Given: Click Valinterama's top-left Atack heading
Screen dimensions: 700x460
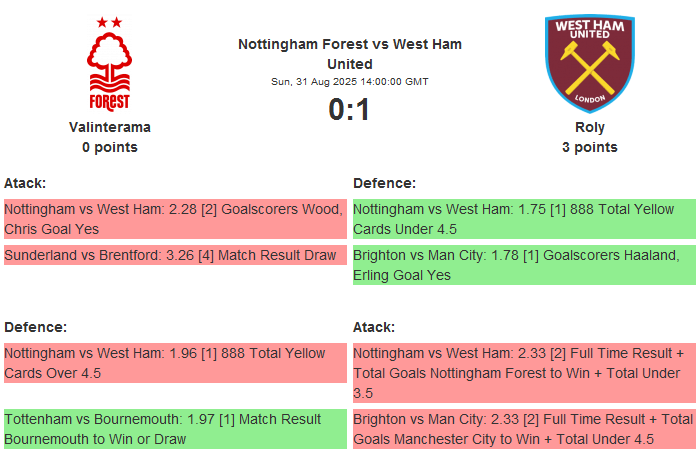Looking at the screenshot, I should pos(25,183).
